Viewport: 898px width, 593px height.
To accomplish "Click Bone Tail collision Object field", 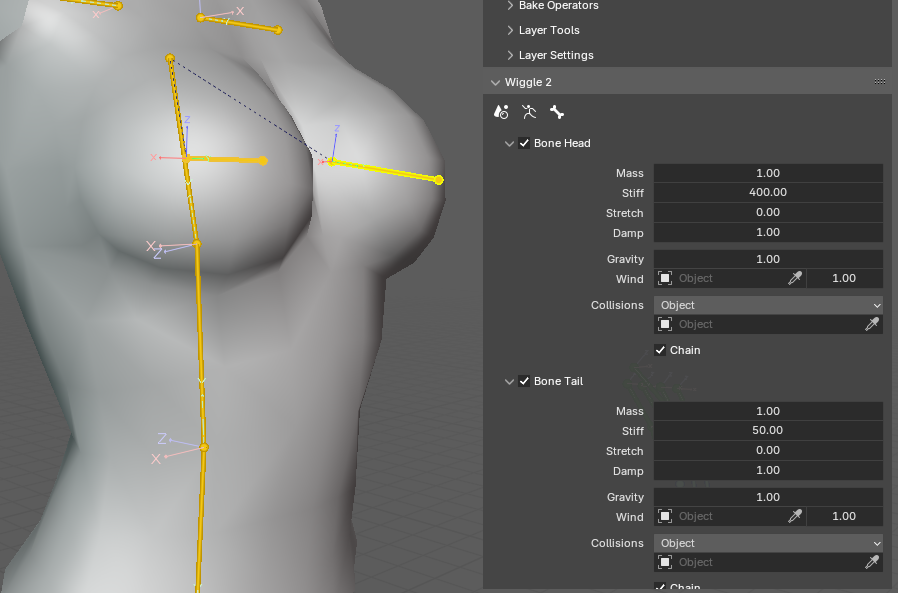I will (x=768, y=562).
